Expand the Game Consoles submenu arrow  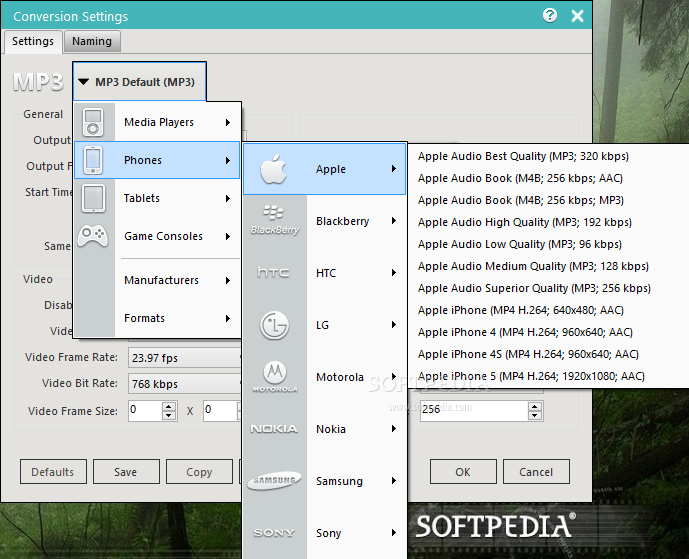[x=228, y=236]
